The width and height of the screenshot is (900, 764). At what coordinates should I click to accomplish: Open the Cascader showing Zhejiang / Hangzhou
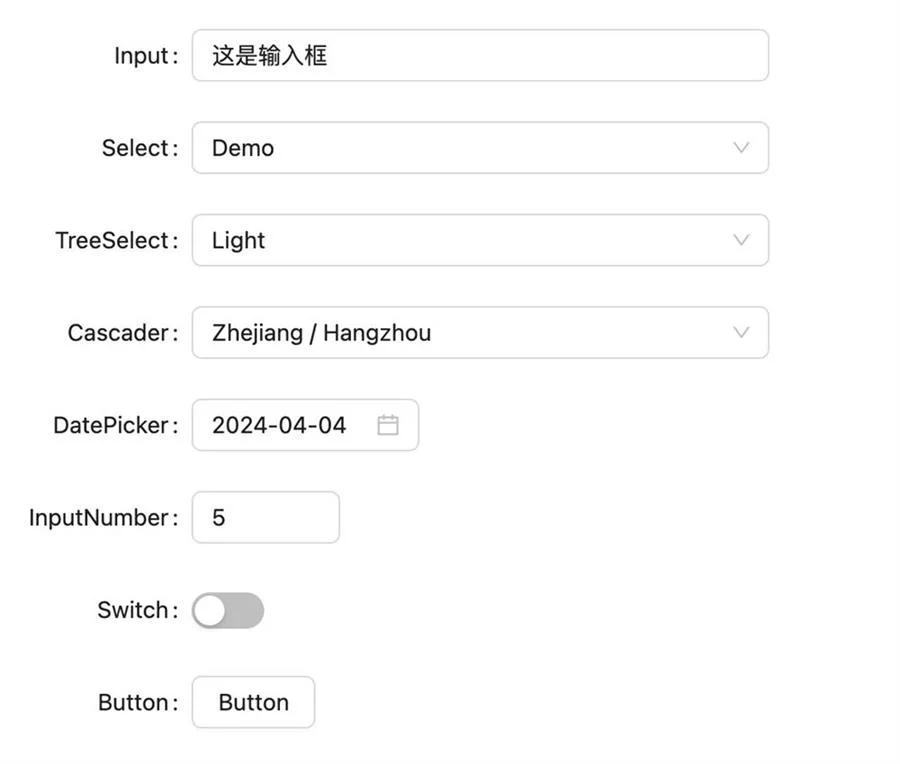coord(460,332)
